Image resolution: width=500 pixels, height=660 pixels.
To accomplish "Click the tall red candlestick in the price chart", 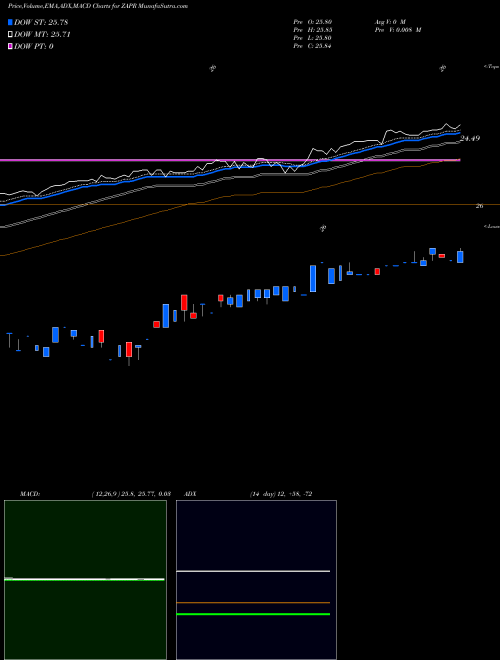I will (x=184, y=303).
